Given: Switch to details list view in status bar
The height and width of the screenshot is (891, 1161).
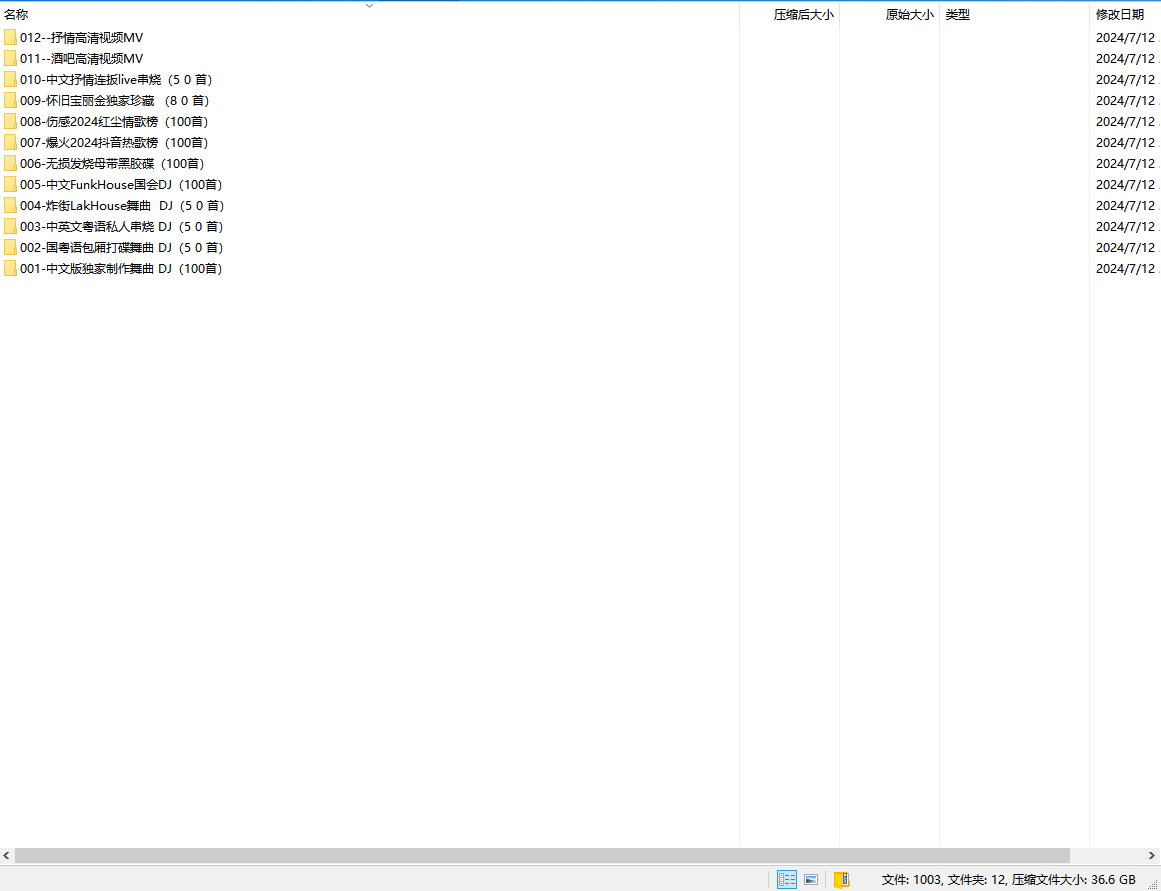Looking at the screenshot, I should [x=787, y=880].
